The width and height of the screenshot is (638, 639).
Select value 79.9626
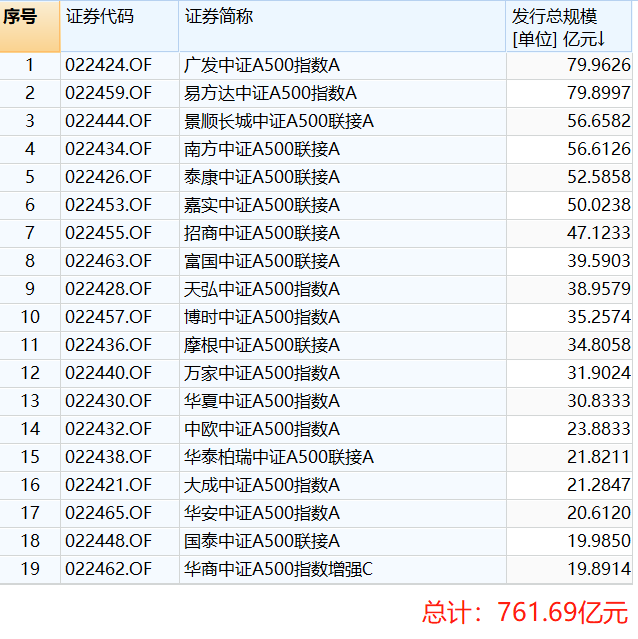569,65
